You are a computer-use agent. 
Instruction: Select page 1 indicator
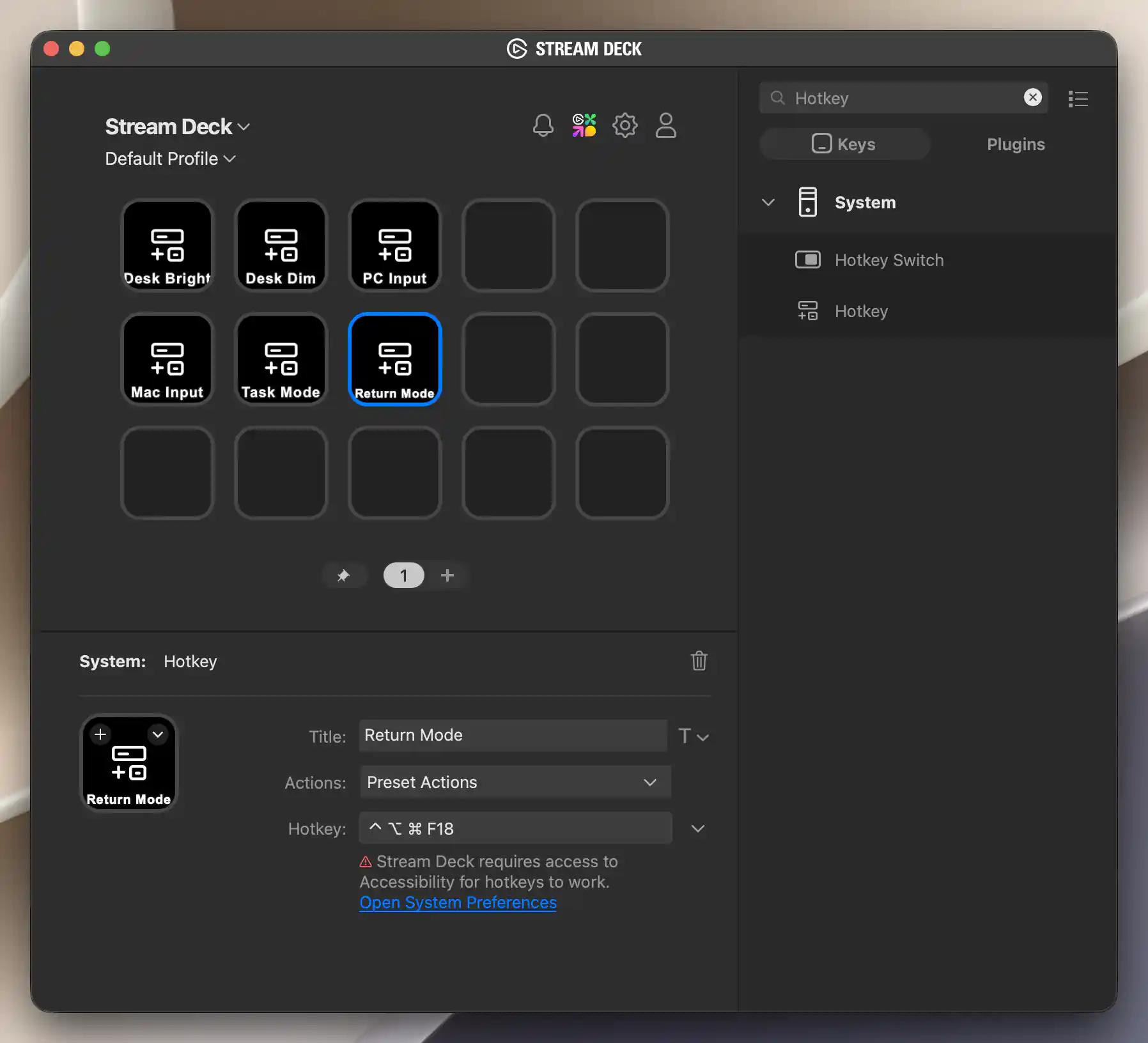(403, 575)
